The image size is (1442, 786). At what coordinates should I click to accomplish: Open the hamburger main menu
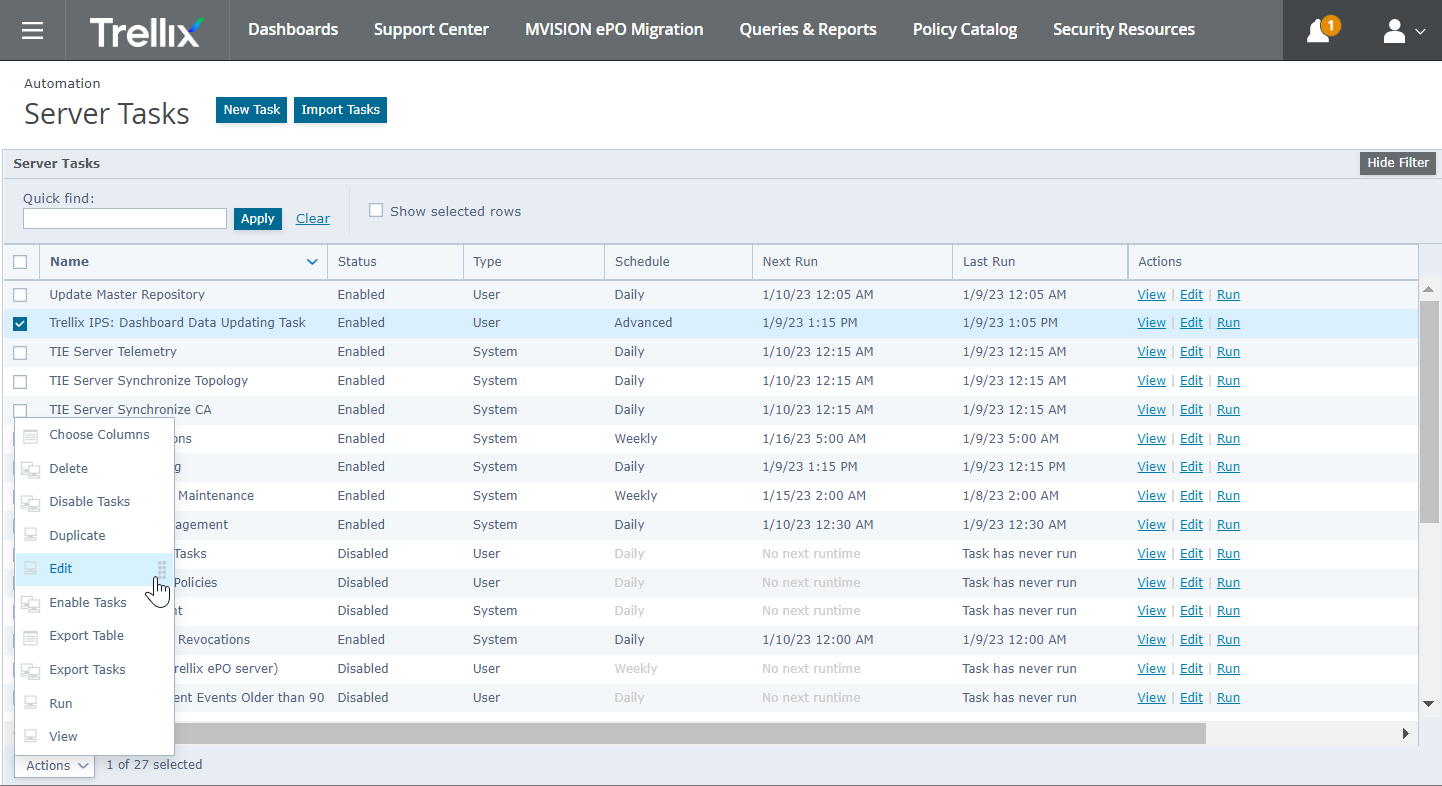tap(32, 30)
